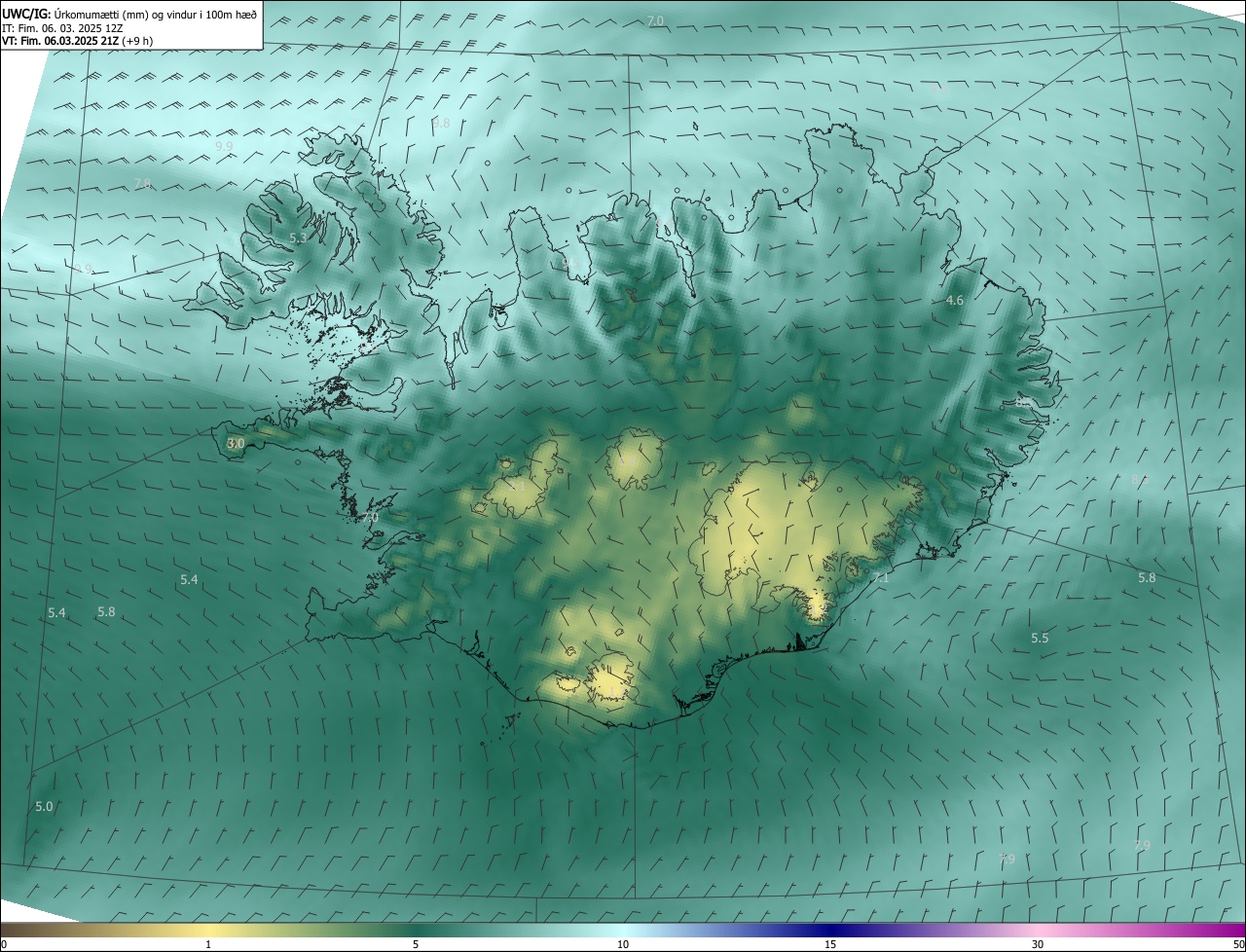Image resolution: width=1246 pixels, height=952 pixels.
Task: Click the 'IT: Fim. 06. 03. 2025 12Z' line
Action: 62,28
